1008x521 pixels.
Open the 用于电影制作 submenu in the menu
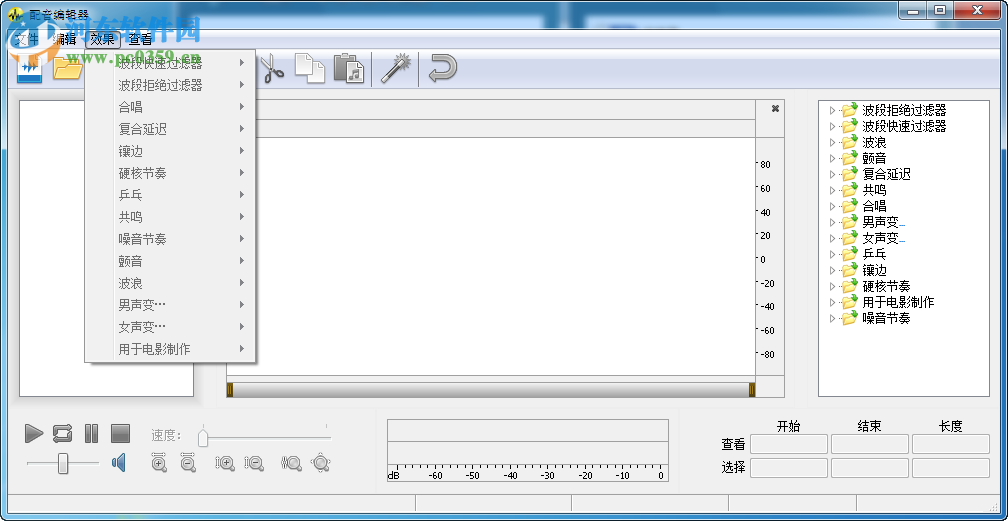tap(170, 349)
